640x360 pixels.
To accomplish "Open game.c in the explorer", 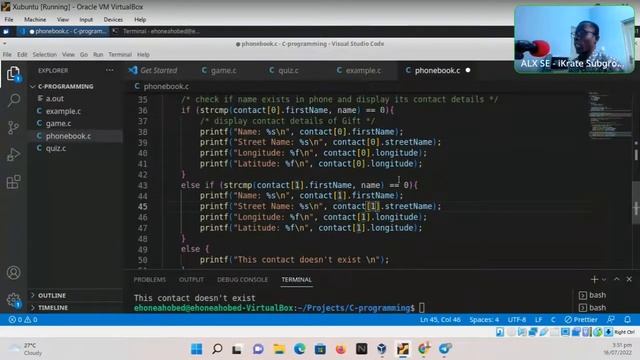I will point(58,123).
